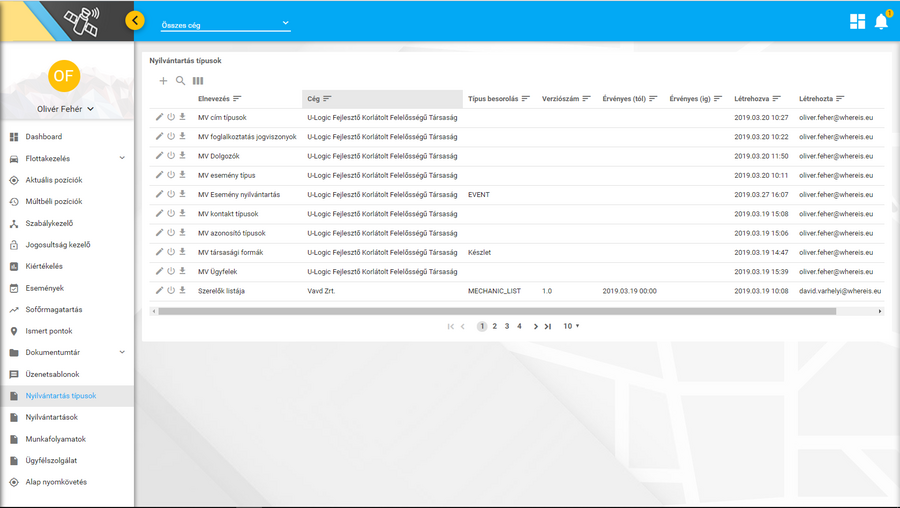Image resolution: width=900 pixels, height=508 pixels.
Task: Jump to the last page of results
Action: (548, 326)
